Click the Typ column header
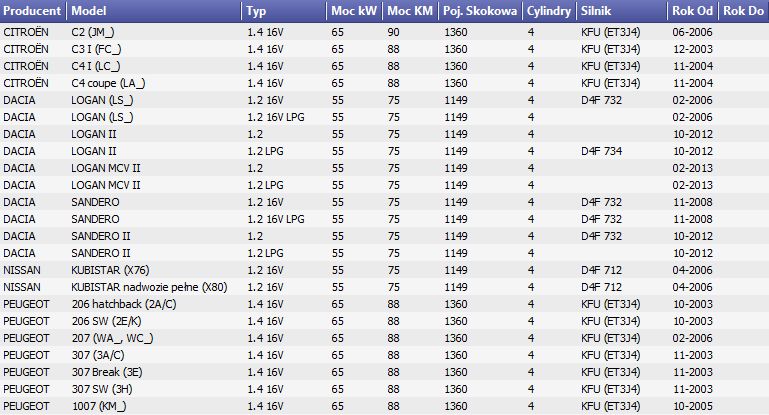Screen dimensions: 769x415 pyautogui.click(x=284, y=11)
